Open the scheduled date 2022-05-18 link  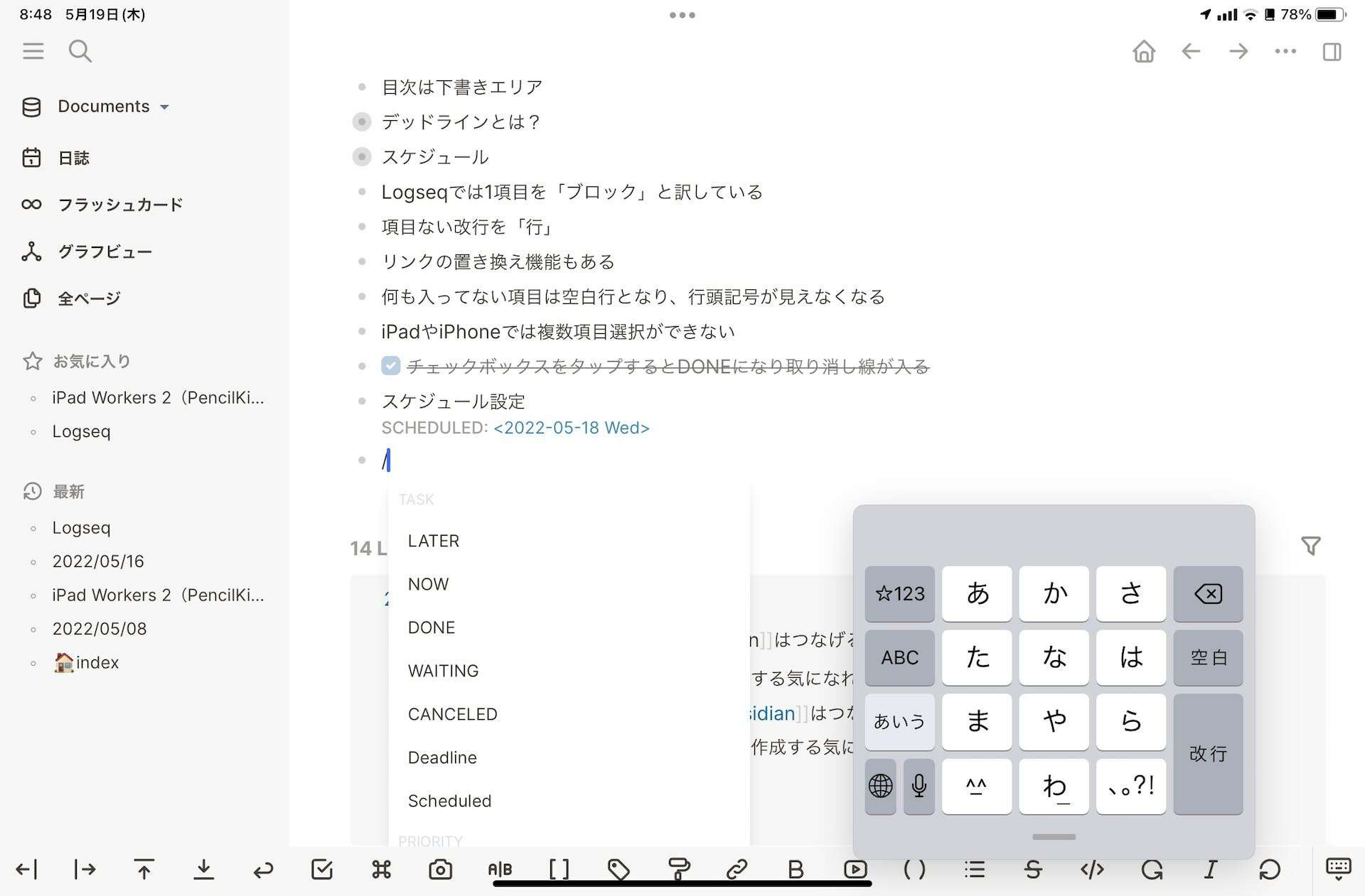(x=571, y=428)
